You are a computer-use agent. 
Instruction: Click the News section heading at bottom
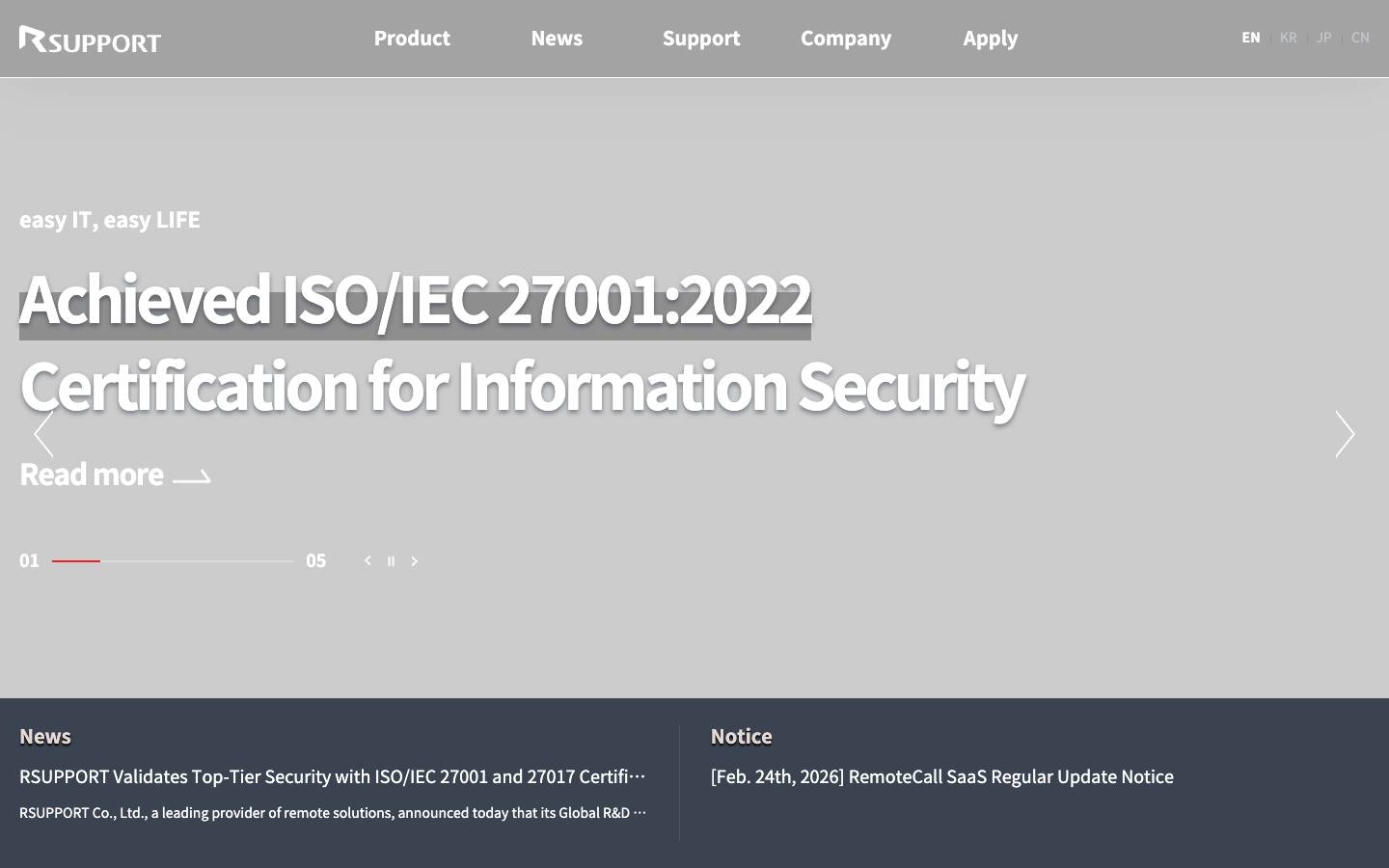click(x=45, y=736)
